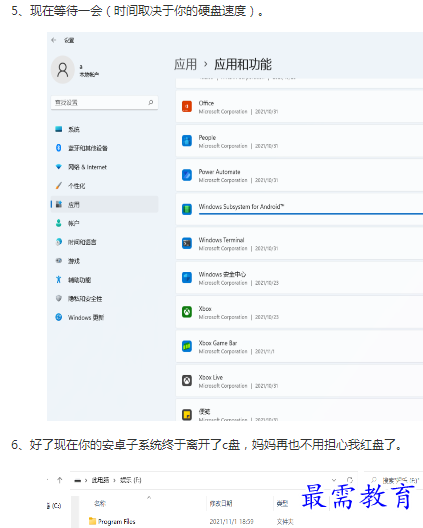This screenshot has width=423, height=528.
Task: Expand the Explorer address bar dropdown
Action: 334,480
